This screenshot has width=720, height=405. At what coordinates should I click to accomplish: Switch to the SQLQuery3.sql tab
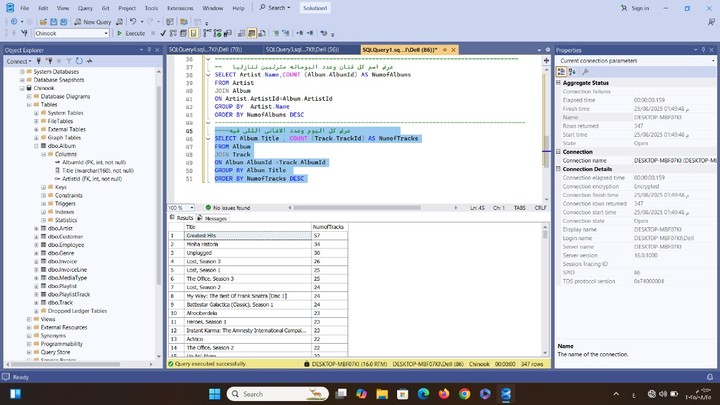pyautogui.click(x=302, y=50)
